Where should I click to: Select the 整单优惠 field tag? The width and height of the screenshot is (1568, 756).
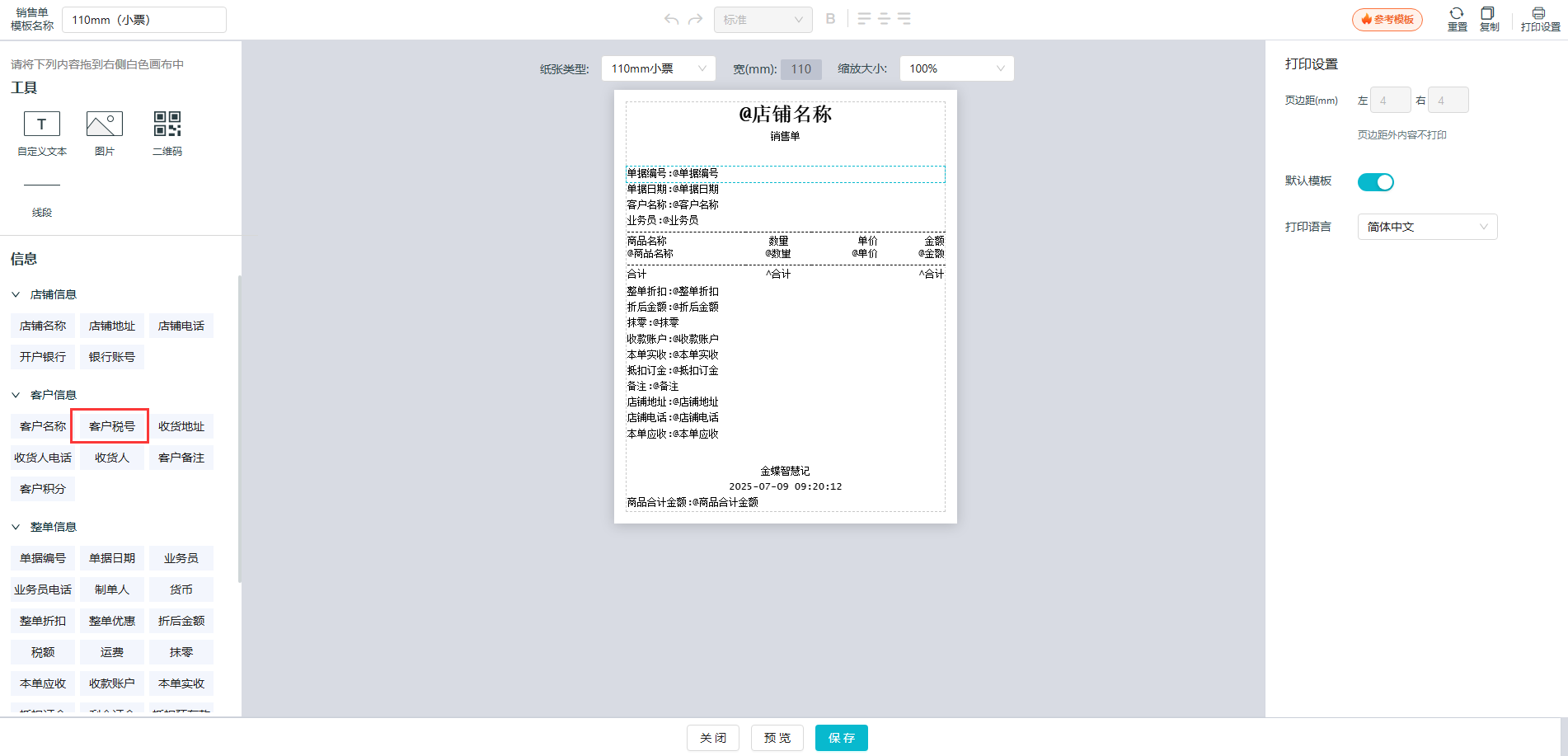coord(112,621)
